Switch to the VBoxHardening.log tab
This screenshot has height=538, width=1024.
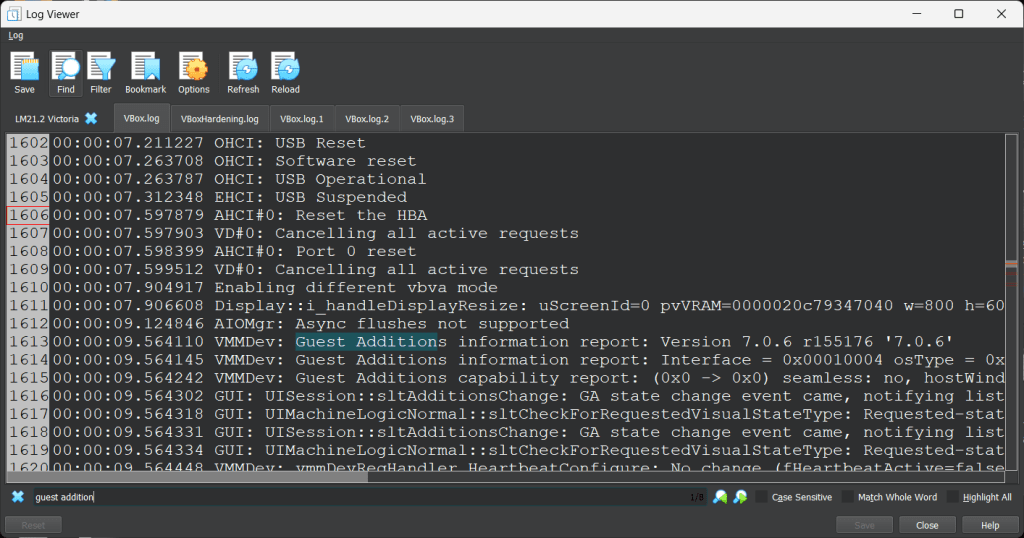tap(219, 118)
